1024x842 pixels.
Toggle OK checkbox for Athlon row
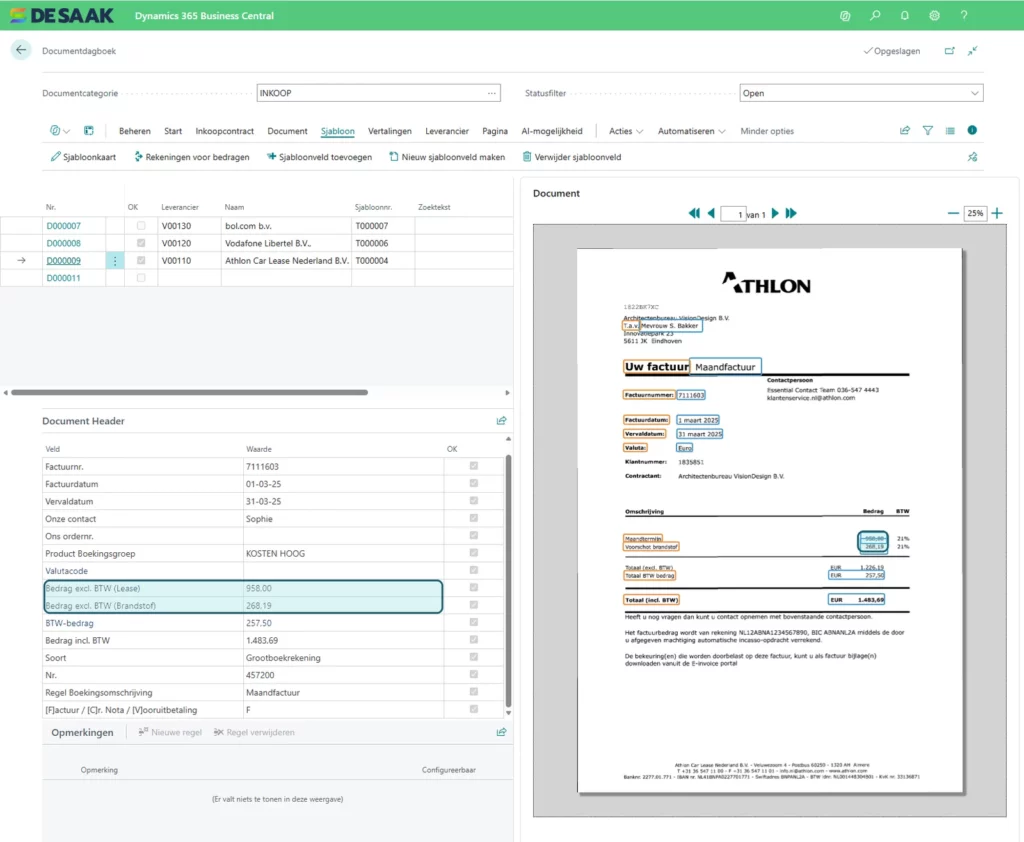tap(141, 260)
